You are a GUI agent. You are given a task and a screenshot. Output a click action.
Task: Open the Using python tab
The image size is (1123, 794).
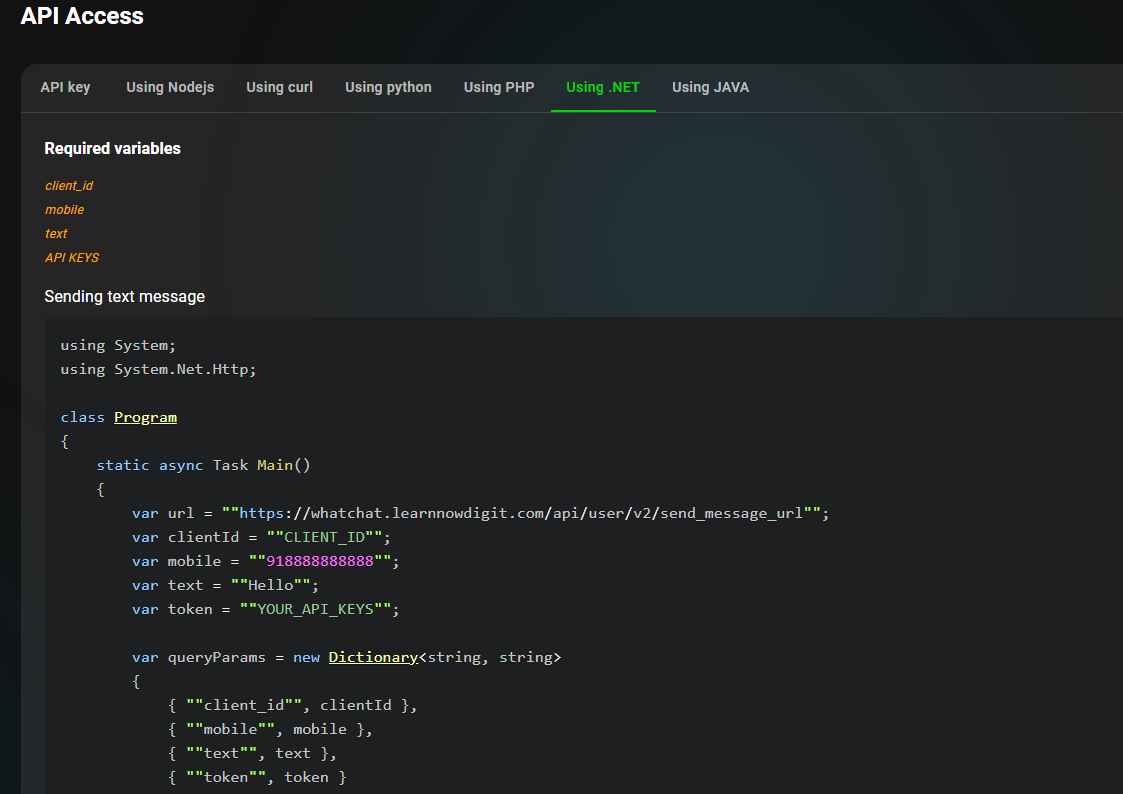pos(388,87)
